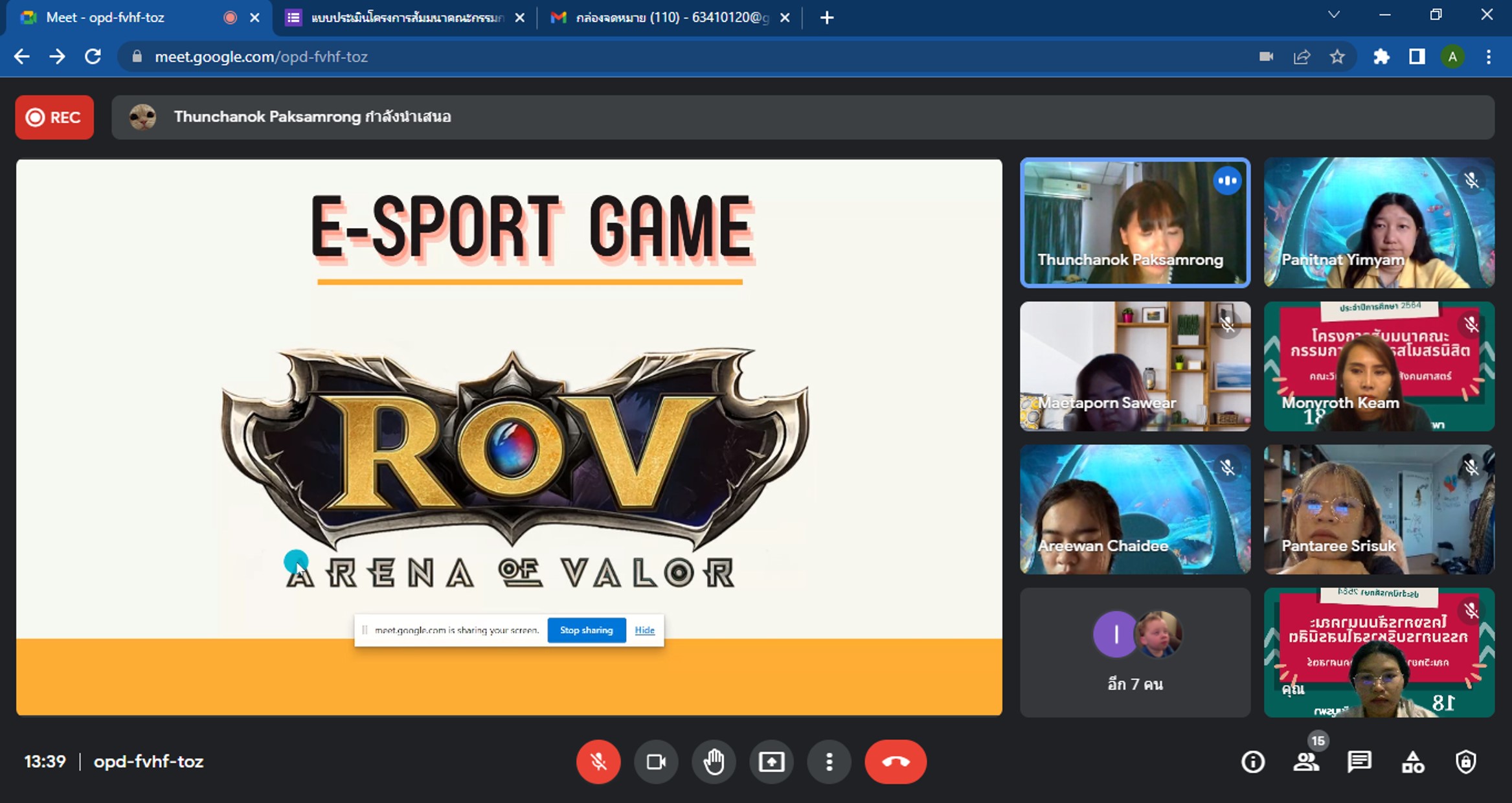1512x803 pixels.
Task: Unmute the red microphone button
Action: [598, 762]
